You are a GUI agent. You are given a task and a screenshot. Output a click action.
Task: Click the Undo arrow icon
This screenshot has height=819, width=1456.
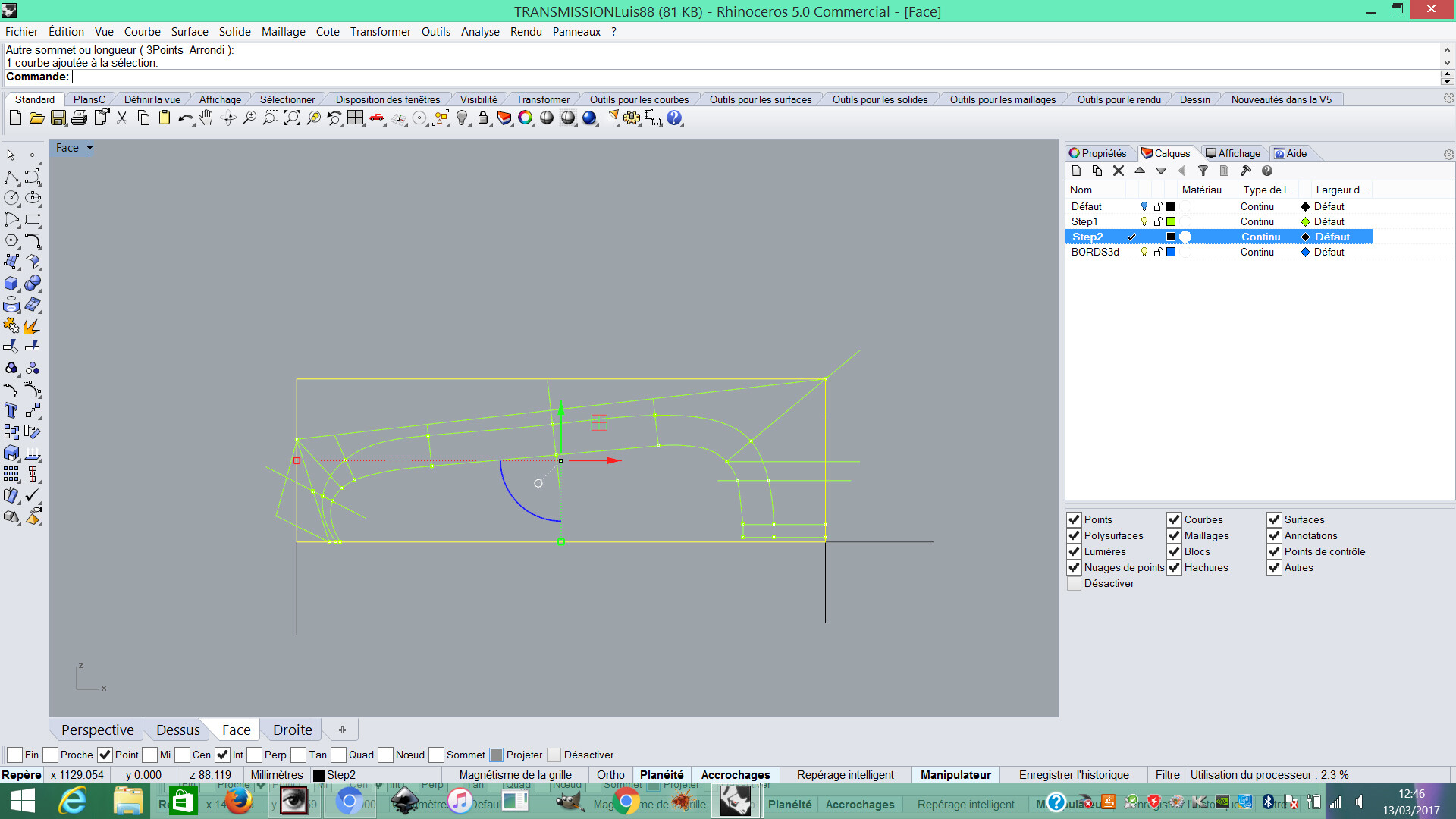184,118
